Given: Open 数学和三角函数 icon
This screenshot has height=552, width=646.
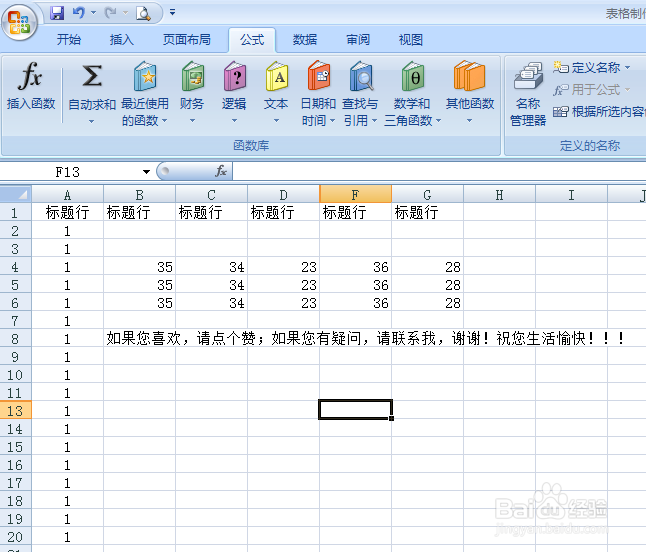Looking at the screenshot, I should (x=412, y=77).
